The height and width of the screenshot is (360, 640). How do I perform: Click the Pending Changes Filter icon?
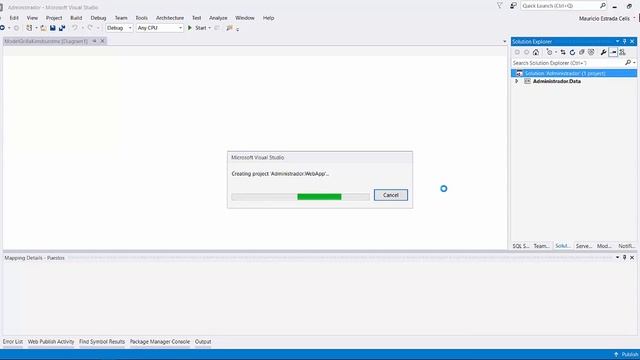549,52
